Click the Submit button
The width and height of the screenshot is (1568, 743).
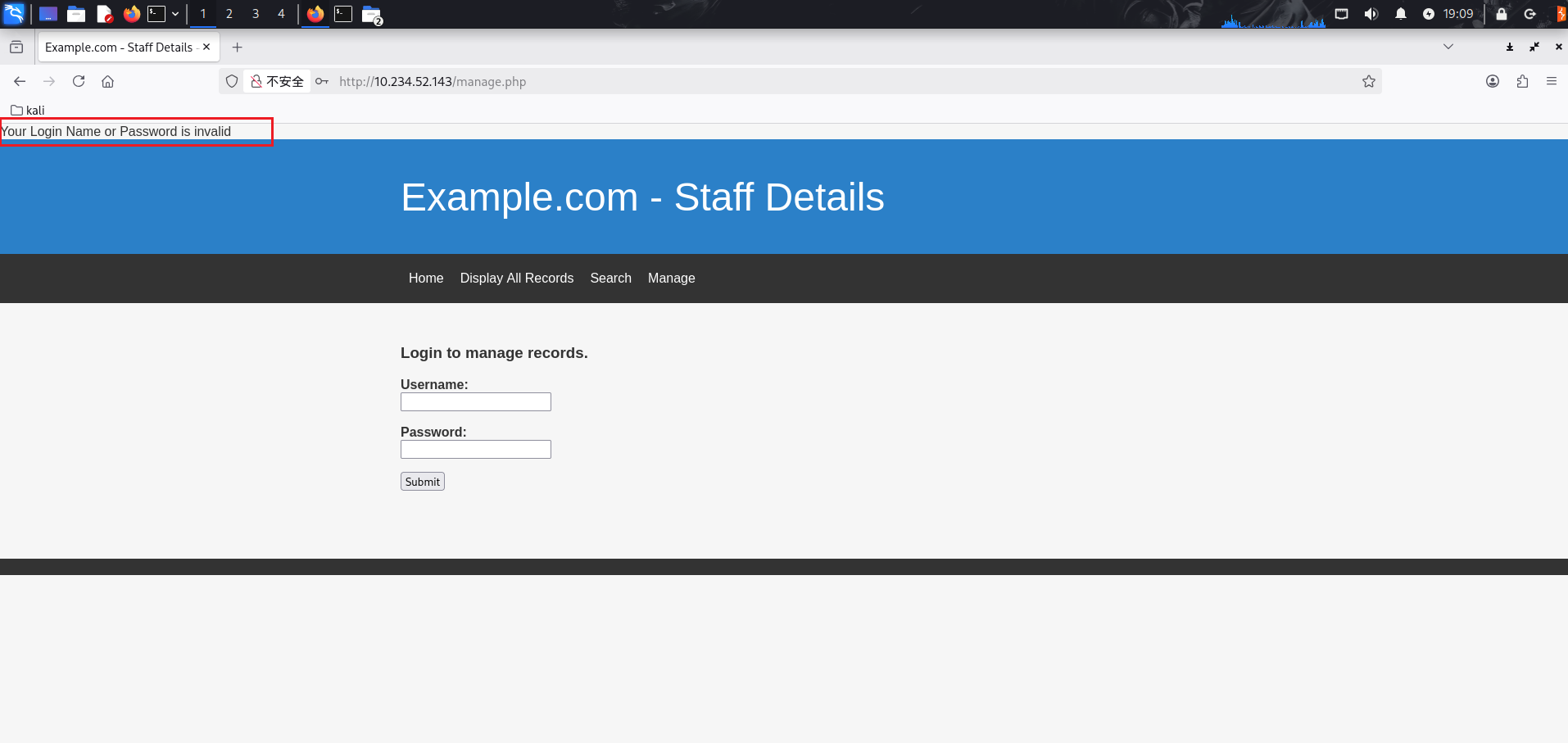422,482
